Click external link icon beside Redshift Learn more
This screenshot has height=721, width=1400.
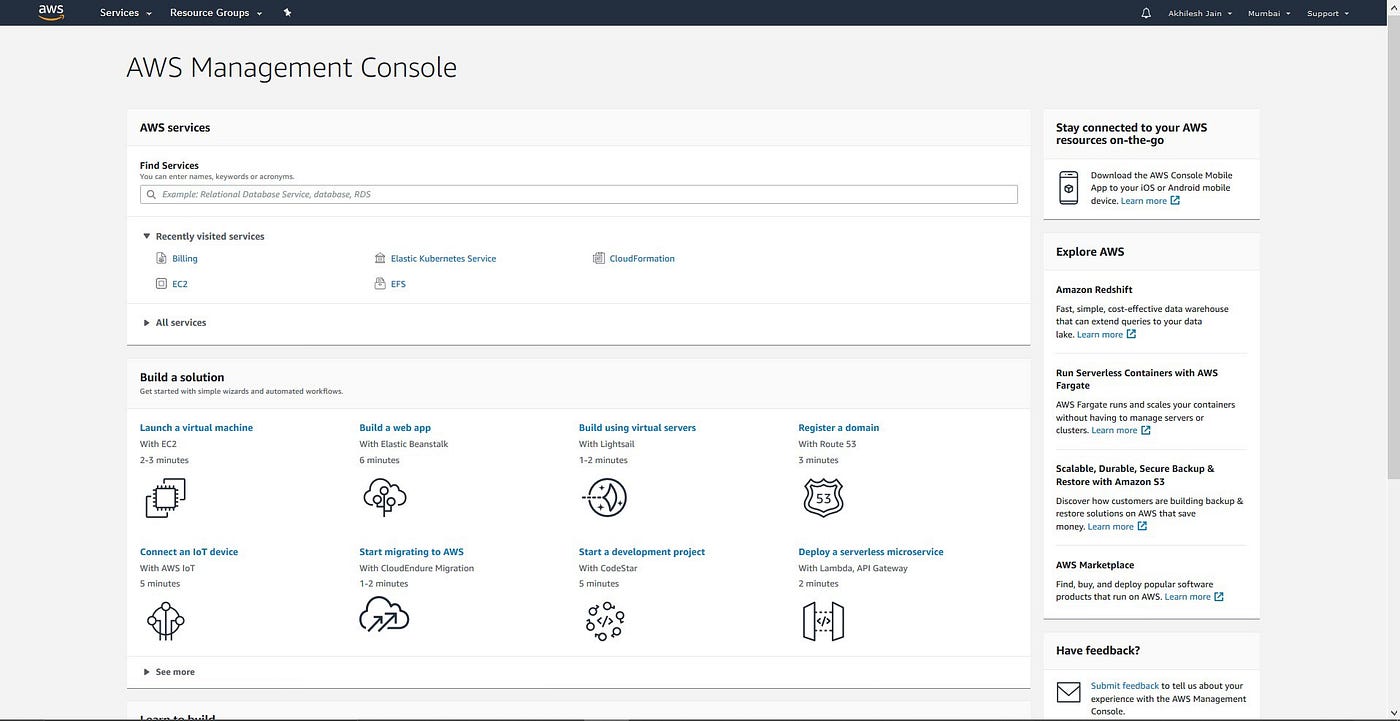click(x=1132, y=334)
